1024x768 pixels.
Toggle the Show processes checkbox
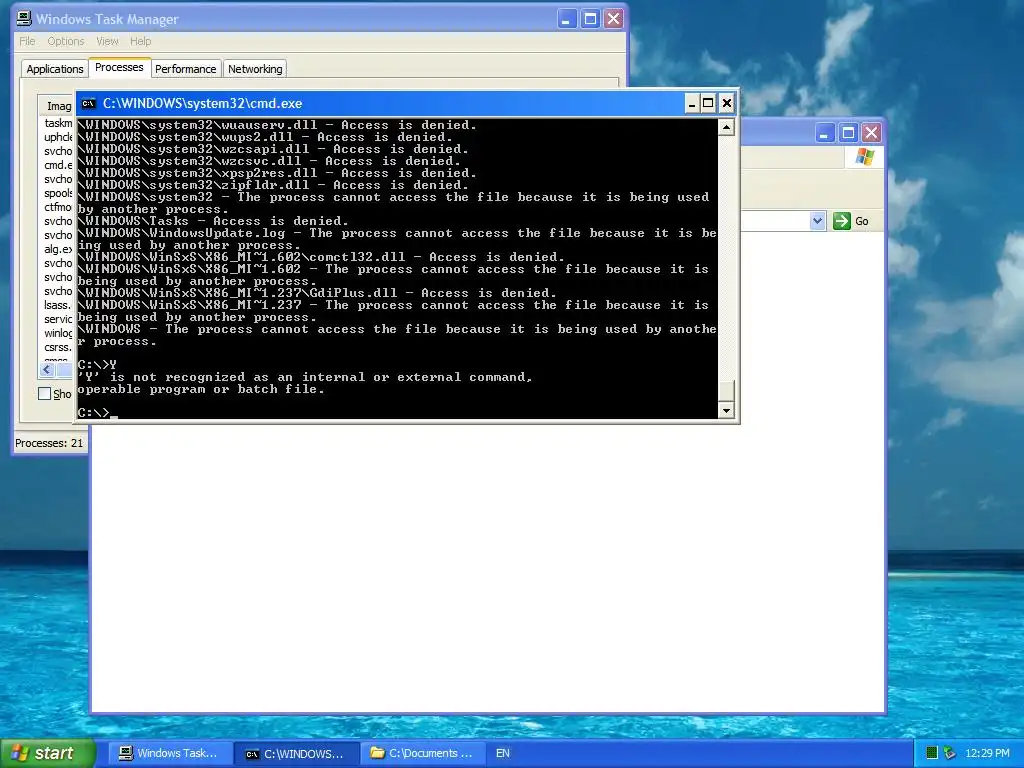click(x=44, y=394)
